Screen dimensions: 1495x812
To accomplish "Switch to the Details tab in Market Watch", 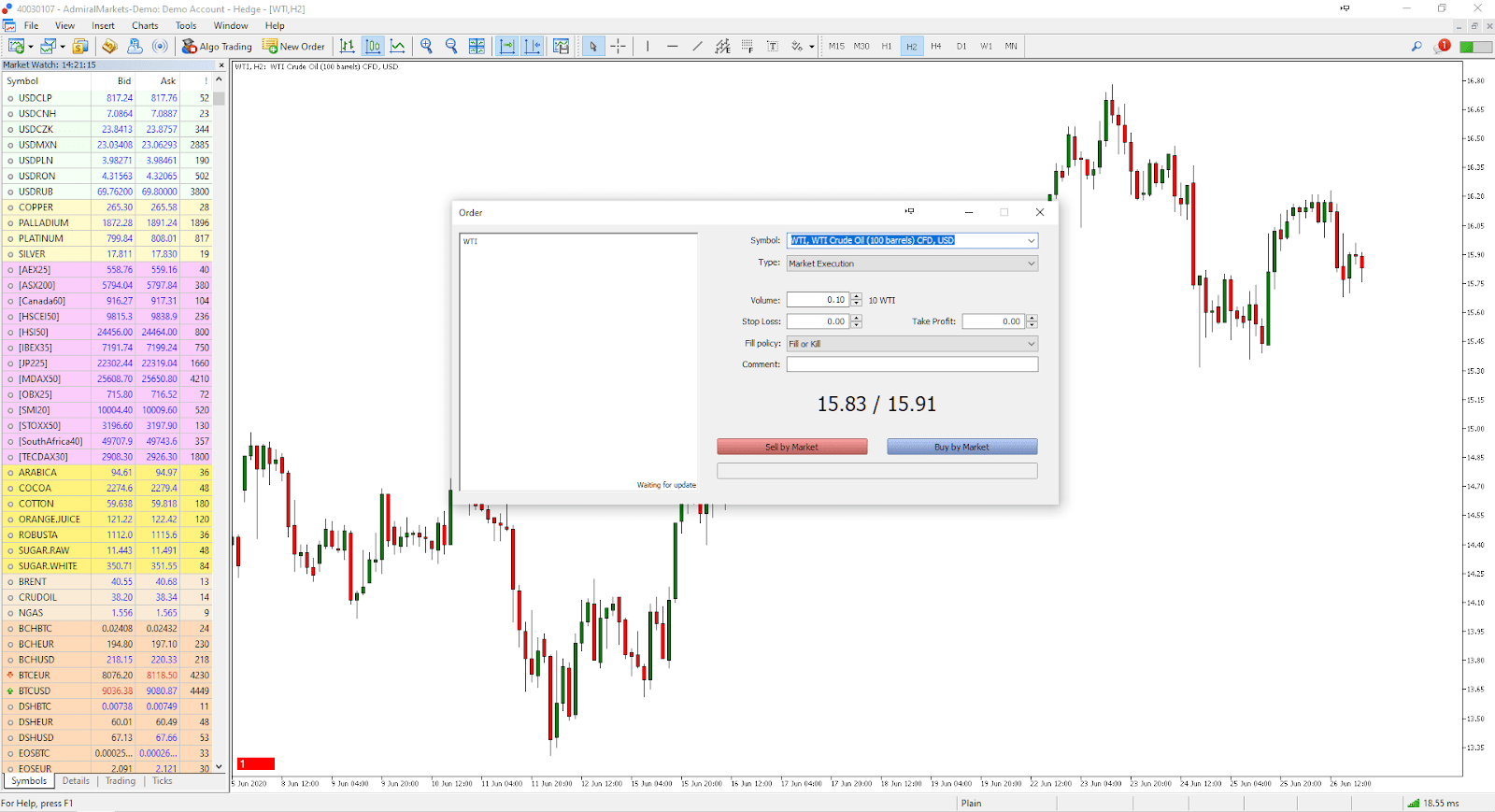I will click(76, 781).
